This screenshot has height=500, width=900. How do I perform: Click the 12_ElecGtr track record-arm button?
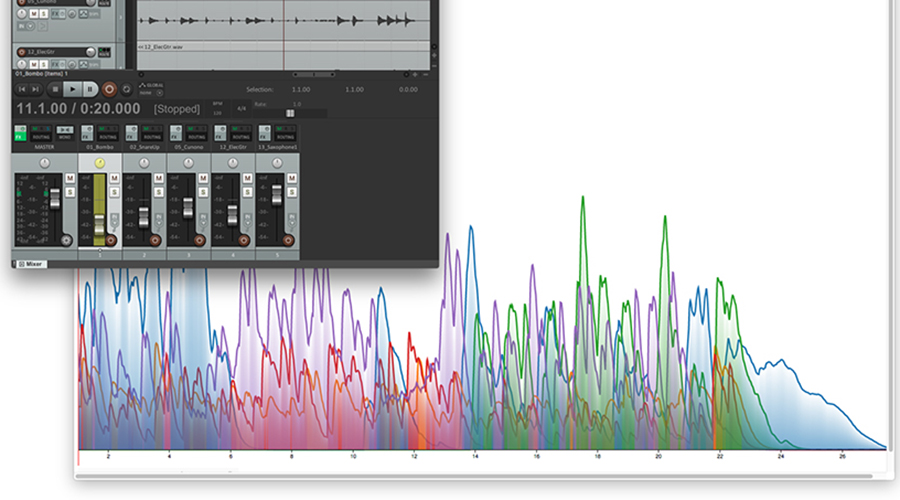22,52
